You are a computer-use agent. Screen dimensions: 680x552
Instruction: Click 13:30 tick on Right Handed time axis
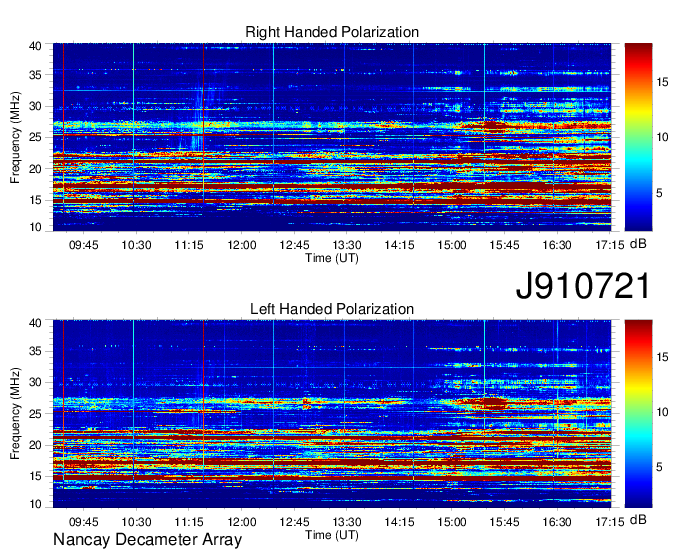[x=347, y=245]
